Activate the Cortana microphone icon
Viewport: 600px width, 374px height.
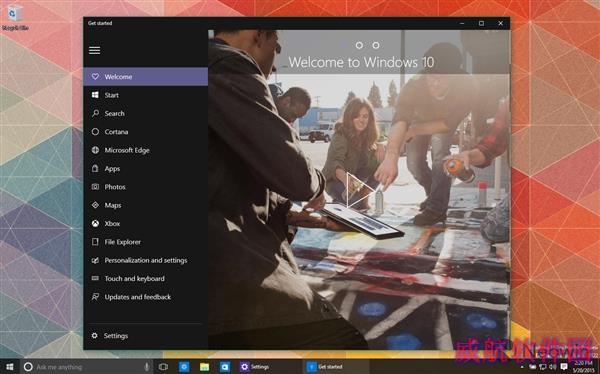coord(147,367)
